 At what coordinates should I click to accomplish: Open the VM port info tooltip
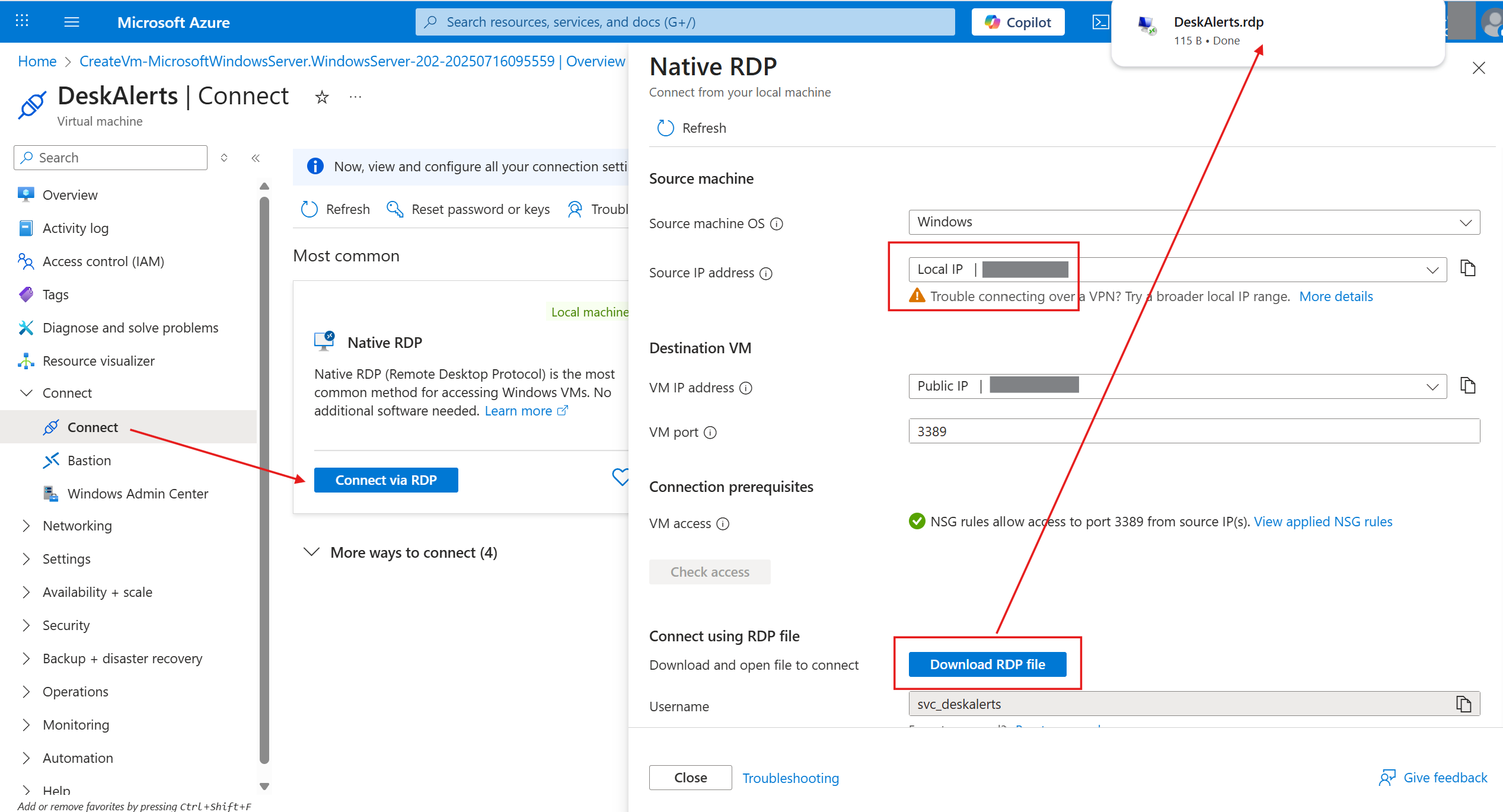tap(709, 432)
